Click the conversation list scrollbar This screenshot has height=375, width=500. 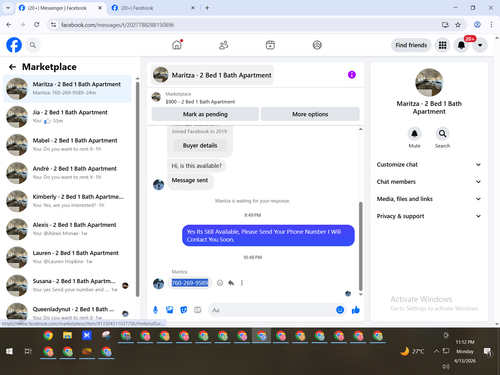coord(137,189)
